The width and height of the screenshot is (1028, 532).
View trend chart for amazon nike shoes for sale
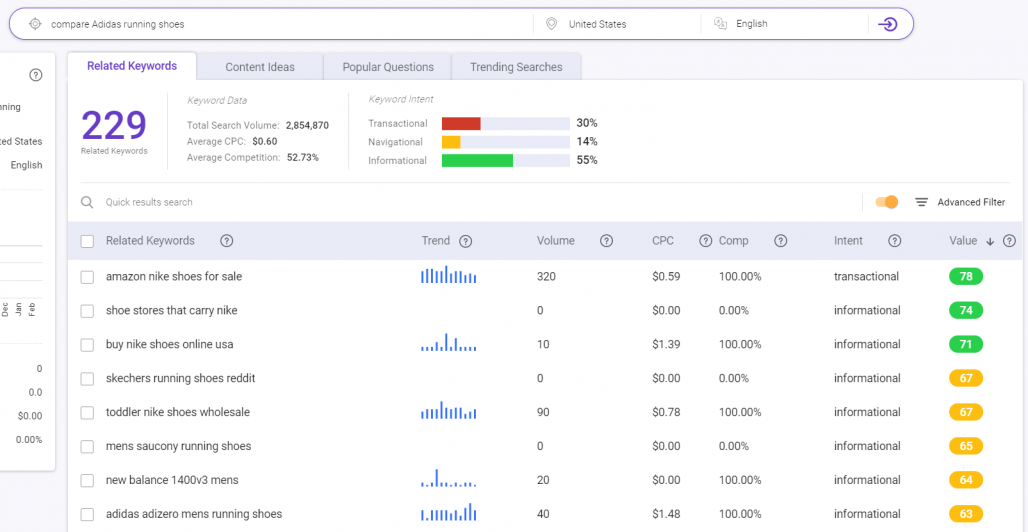[448, 275]
